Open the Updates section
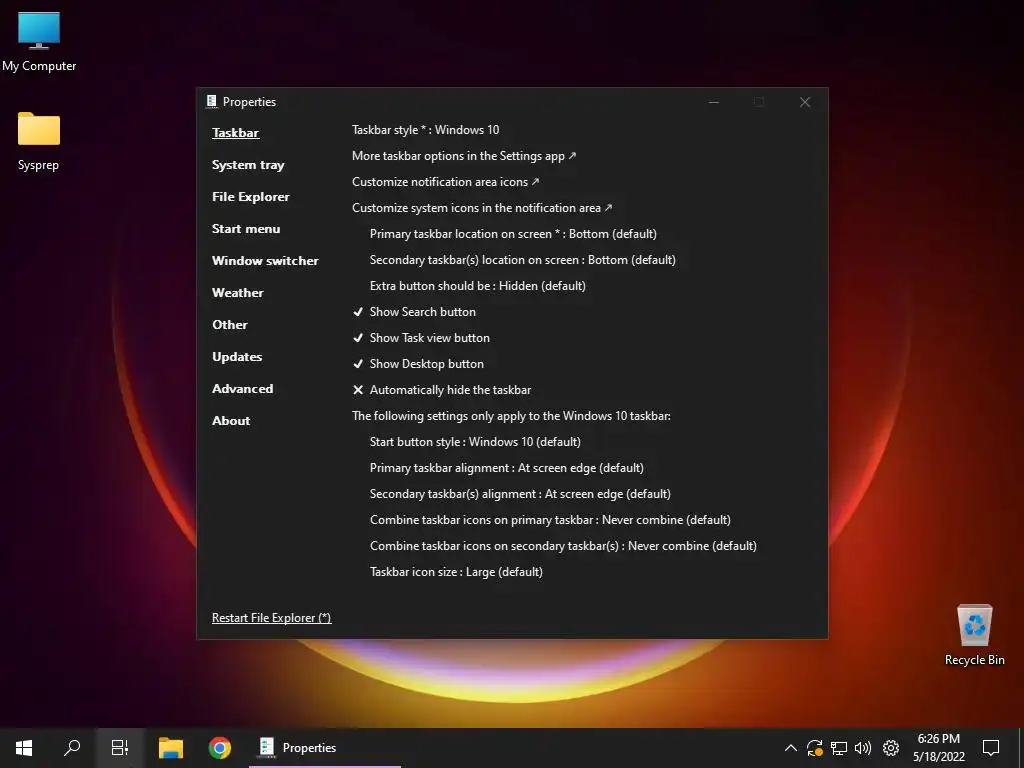The image size is (1024, 768). (x=237, y=357)
